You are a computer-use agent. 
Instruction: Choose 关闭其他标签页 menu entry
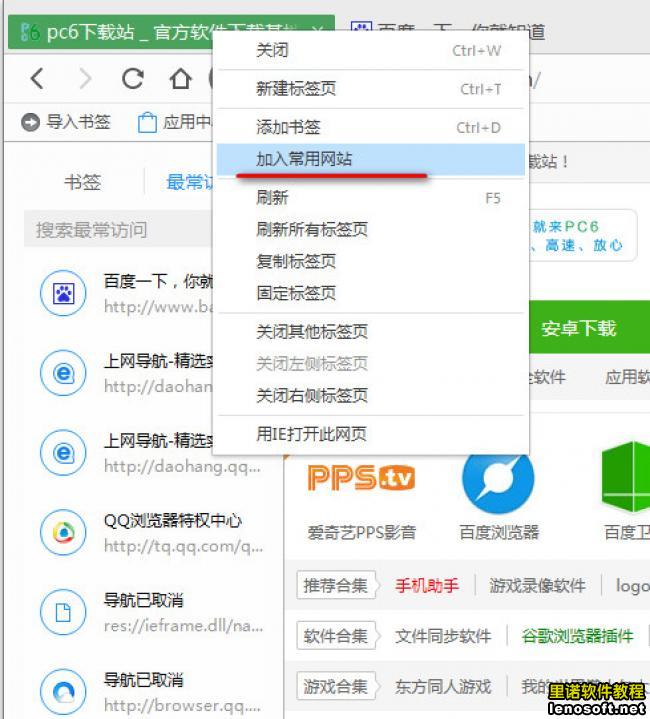pyautogui.click(x=370, y=332)
